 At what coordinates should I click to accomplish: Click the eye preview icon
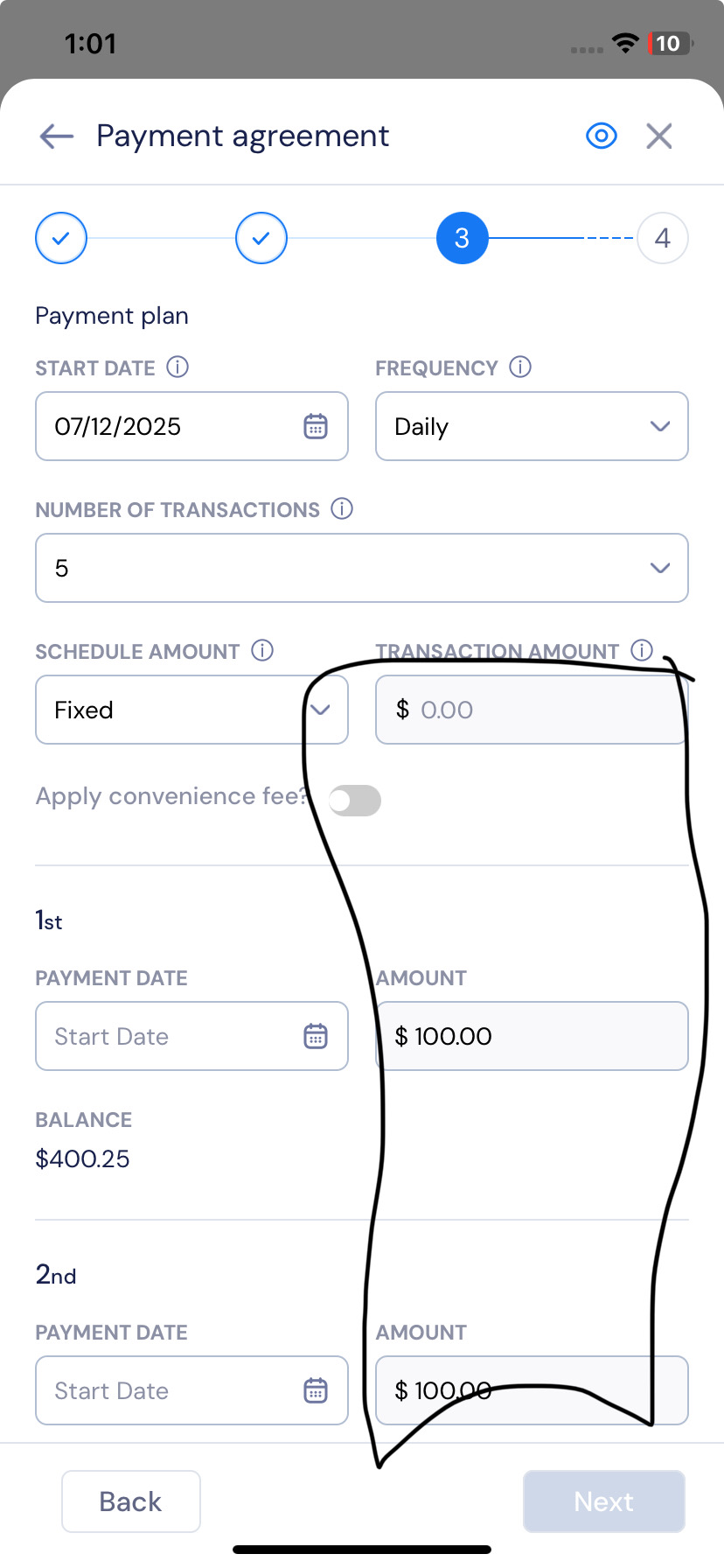click(602, 136)
